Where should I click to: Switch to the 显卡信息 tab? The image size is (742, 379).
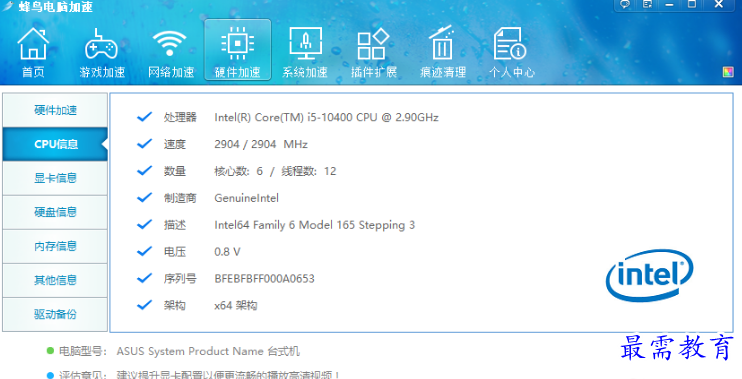[55, 178]
